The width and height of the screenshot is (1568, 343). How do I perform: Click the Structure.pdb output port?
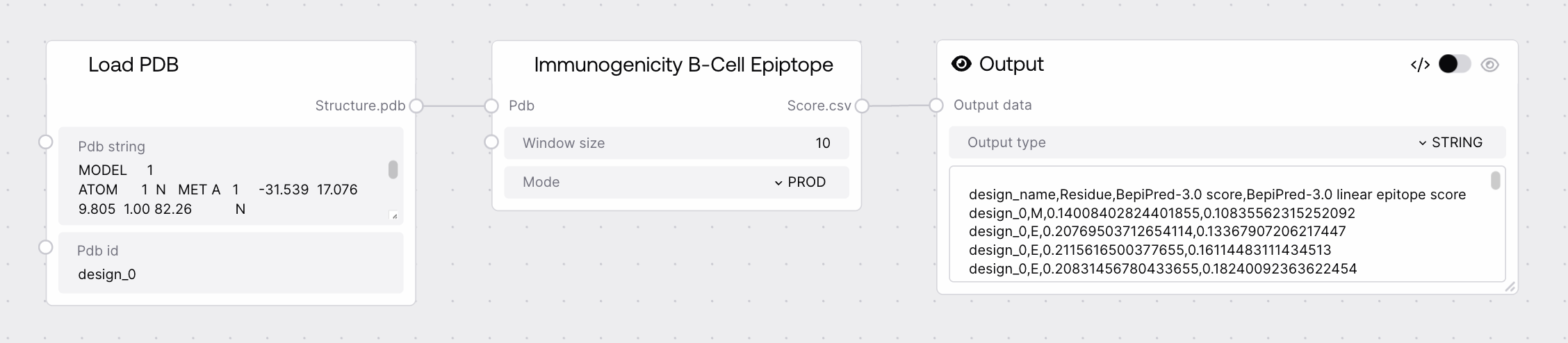[x=416, y=106]
